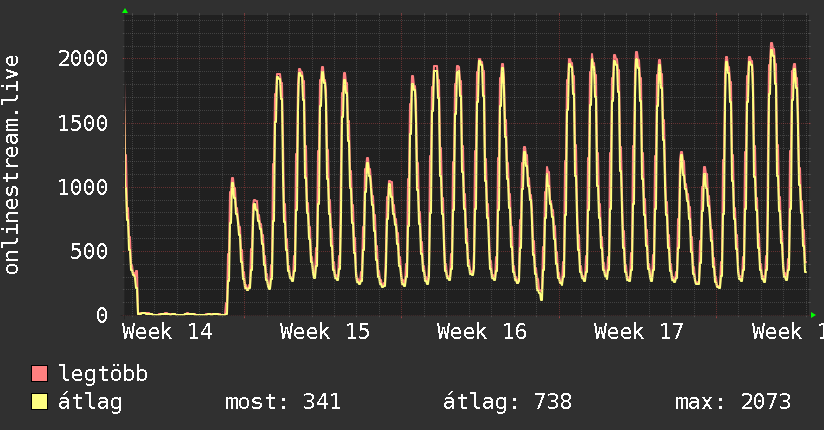Click the 0 y-axis tick label
The height and width of the screenshot is (430, 824).
102,315
